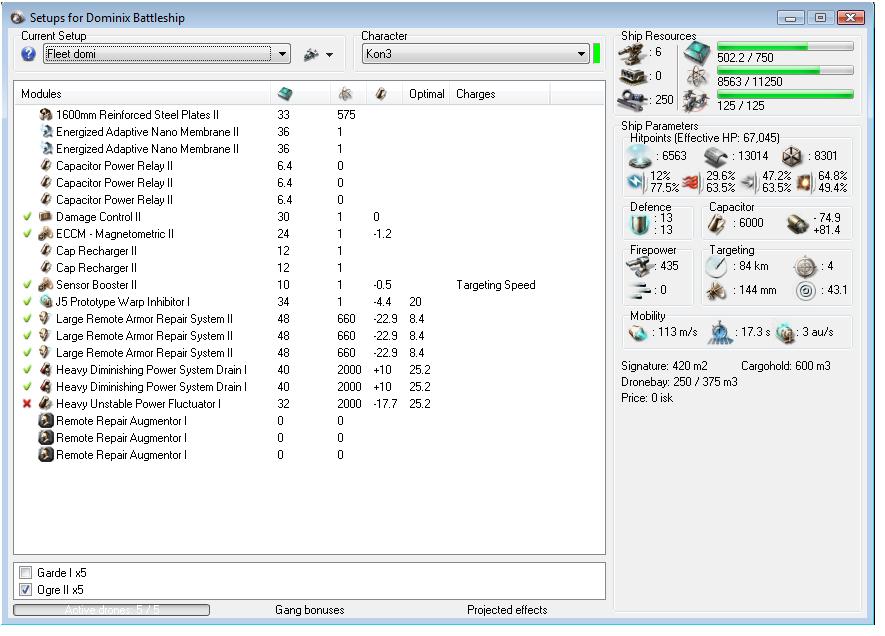Select the first Remote Repair Augmentor I row
The height and width of the screenshot is (636, 885).
(x=309, y=421)
